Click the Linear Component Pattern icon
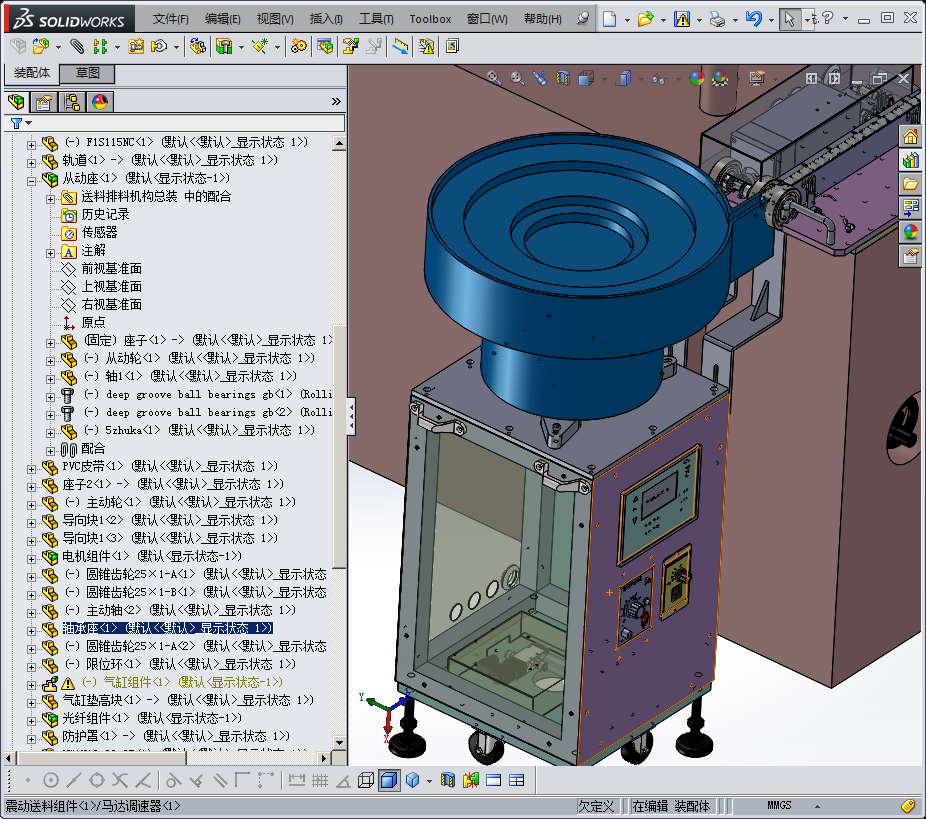 pyautogui.click(x=100, y=46)
